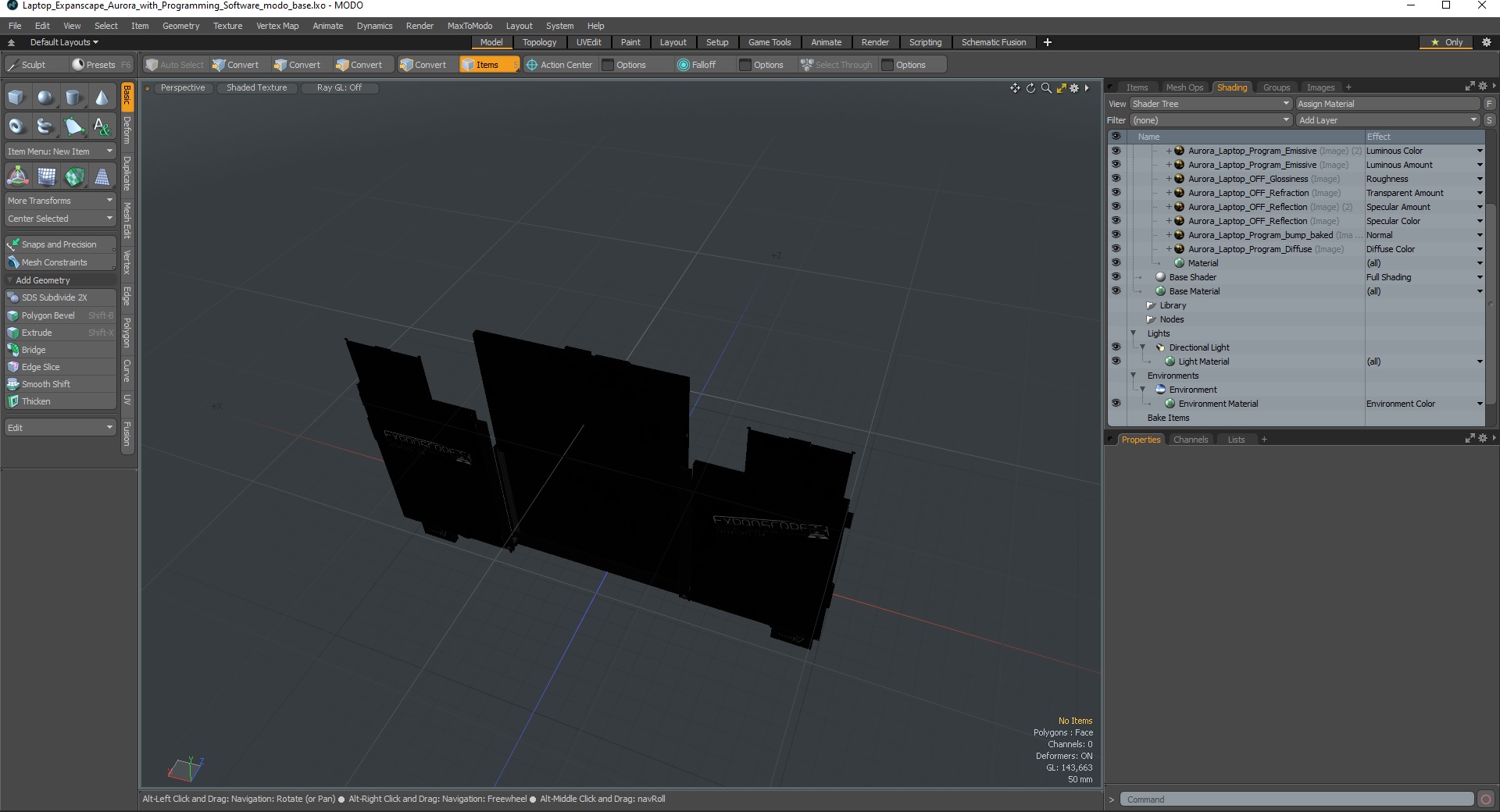Screen dimensions: 1500x812
Task: Open the Shader Tree view dropdown
Action: [x=1211, y=104]
